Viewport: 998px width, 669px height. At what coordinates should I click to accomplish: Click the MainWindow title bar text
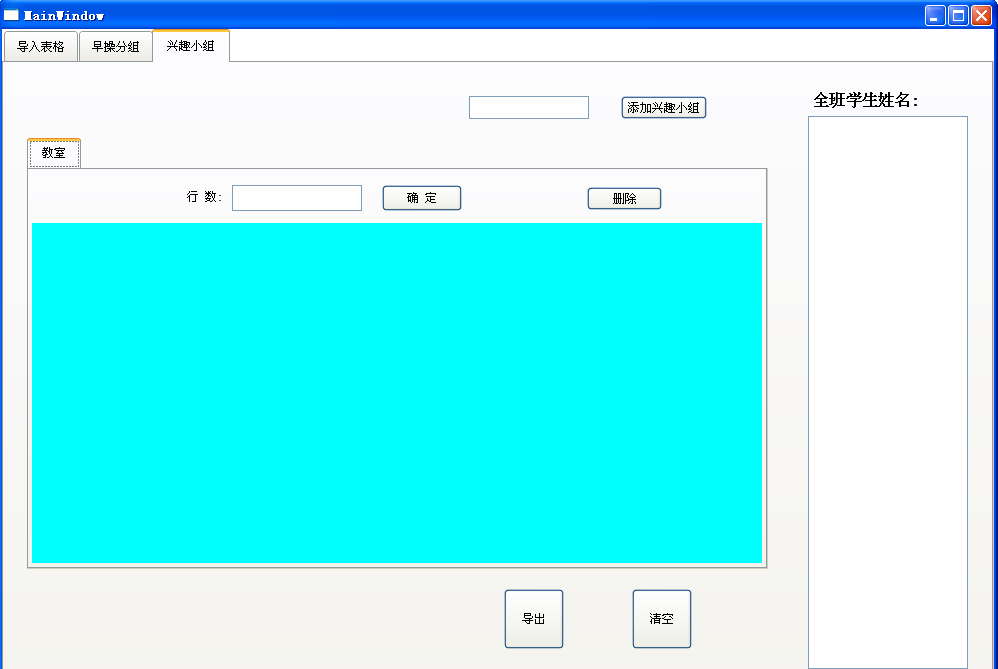point(65,15)
